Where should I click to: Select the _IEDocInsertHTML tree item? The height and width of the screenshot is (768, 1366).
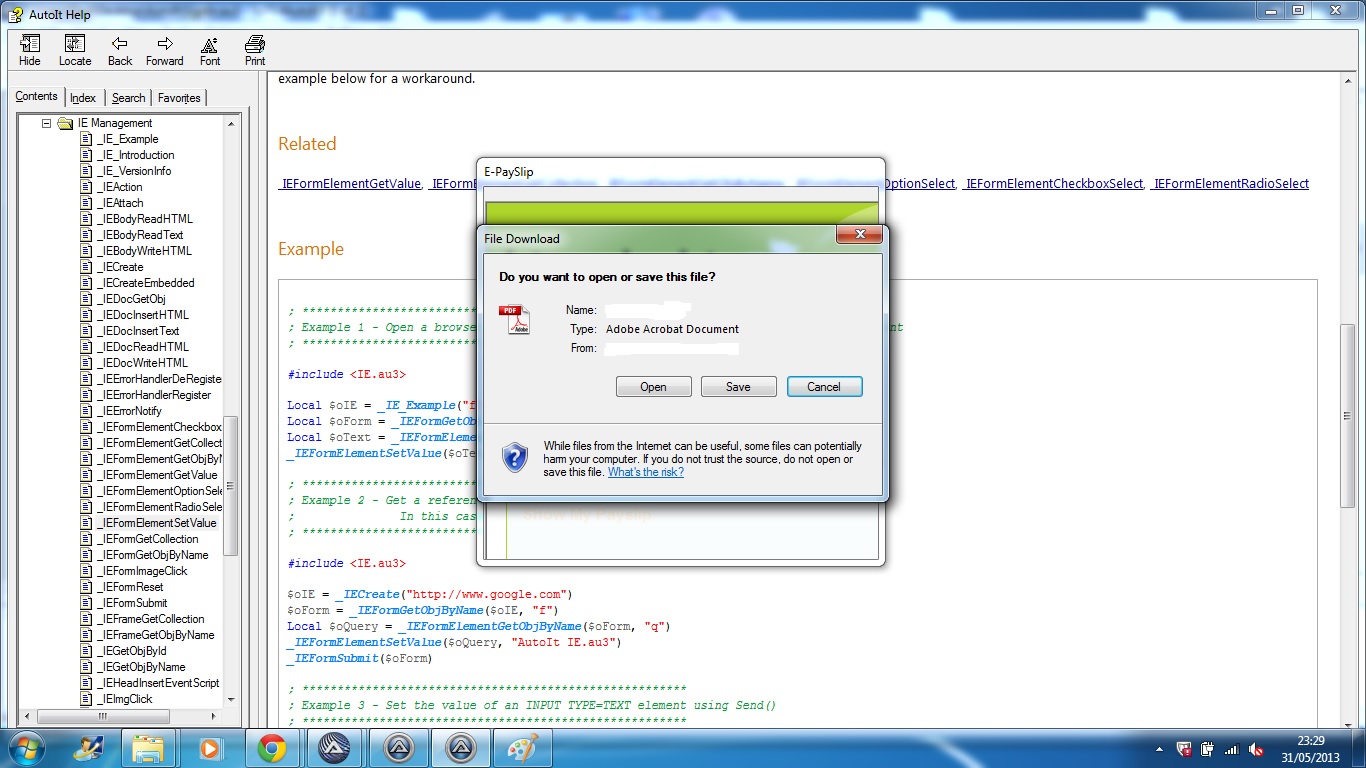[x=143, y=315]
